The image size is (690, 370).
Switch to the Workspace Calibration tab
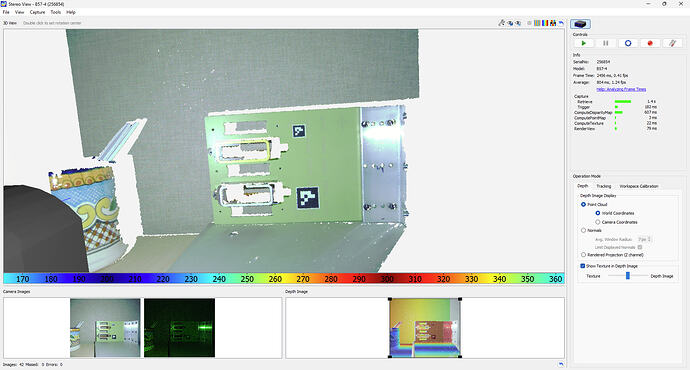coord(639,186)
